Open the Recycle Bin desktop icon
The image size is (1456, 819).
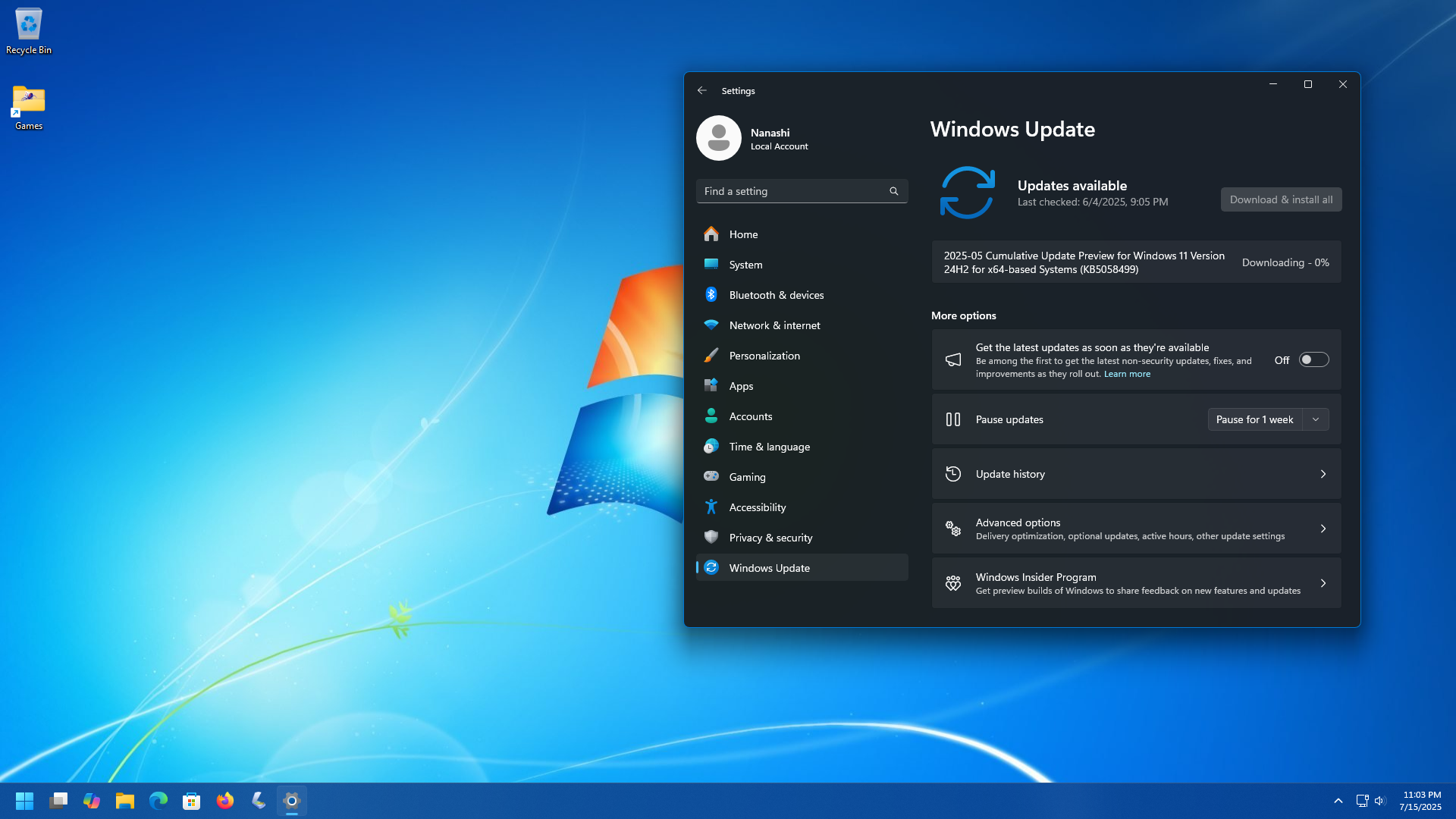29,32
